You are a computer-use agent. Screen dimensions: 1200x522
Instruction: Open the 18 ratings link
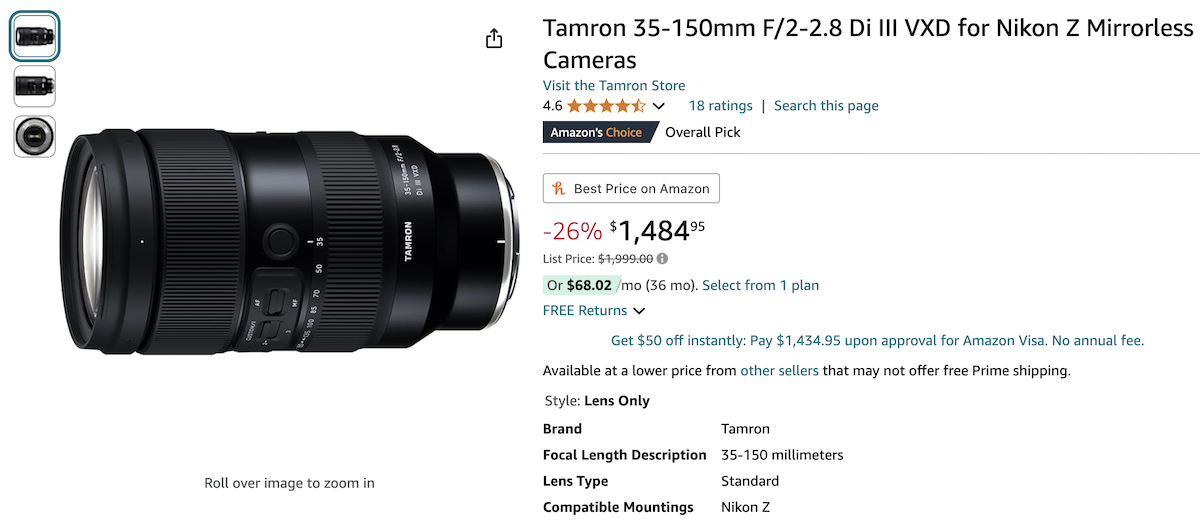point(720,106)
